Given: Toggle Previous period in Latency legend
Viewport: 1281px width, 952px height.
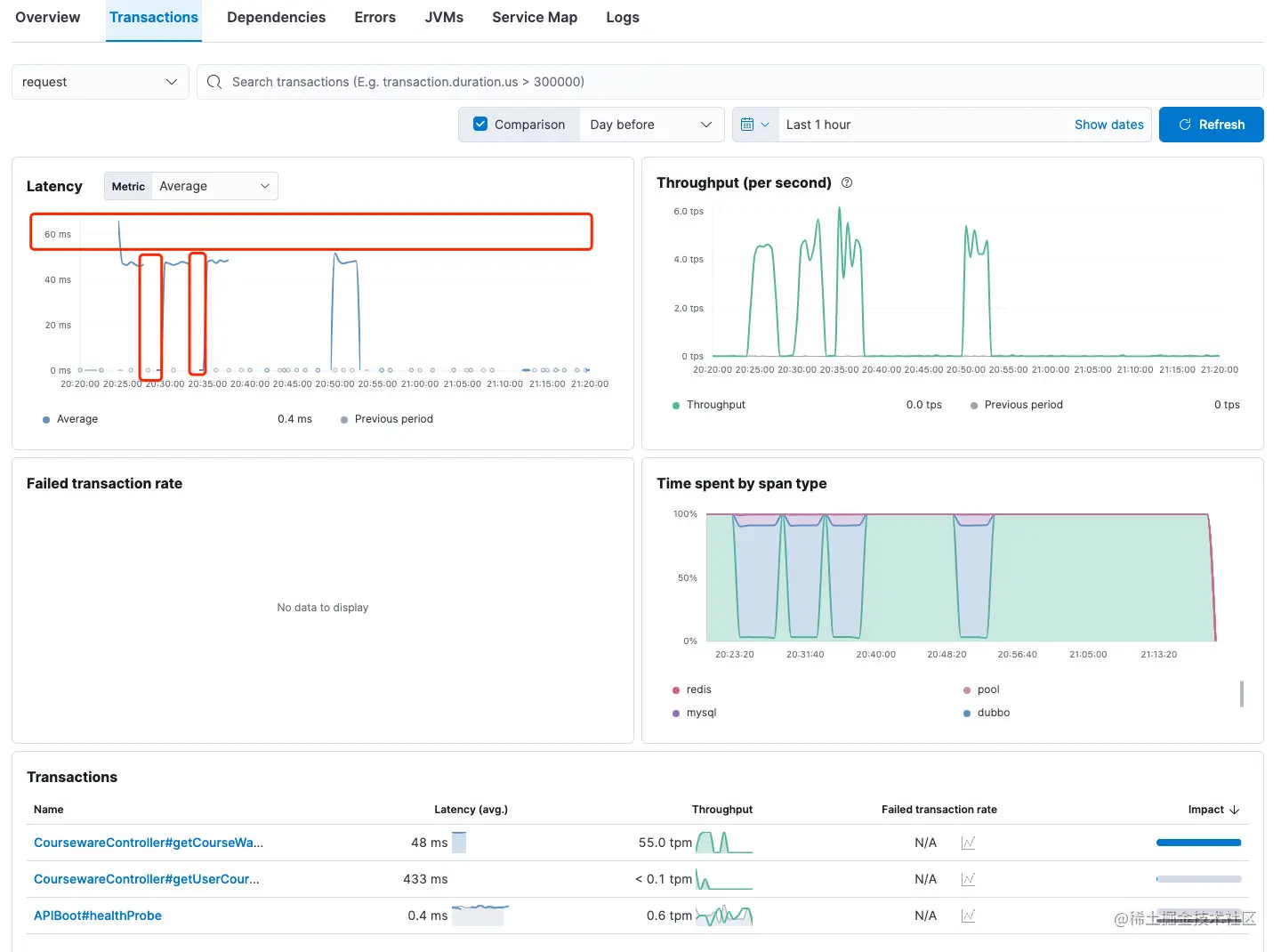Looking at the screenshot, I should [387, 419].
